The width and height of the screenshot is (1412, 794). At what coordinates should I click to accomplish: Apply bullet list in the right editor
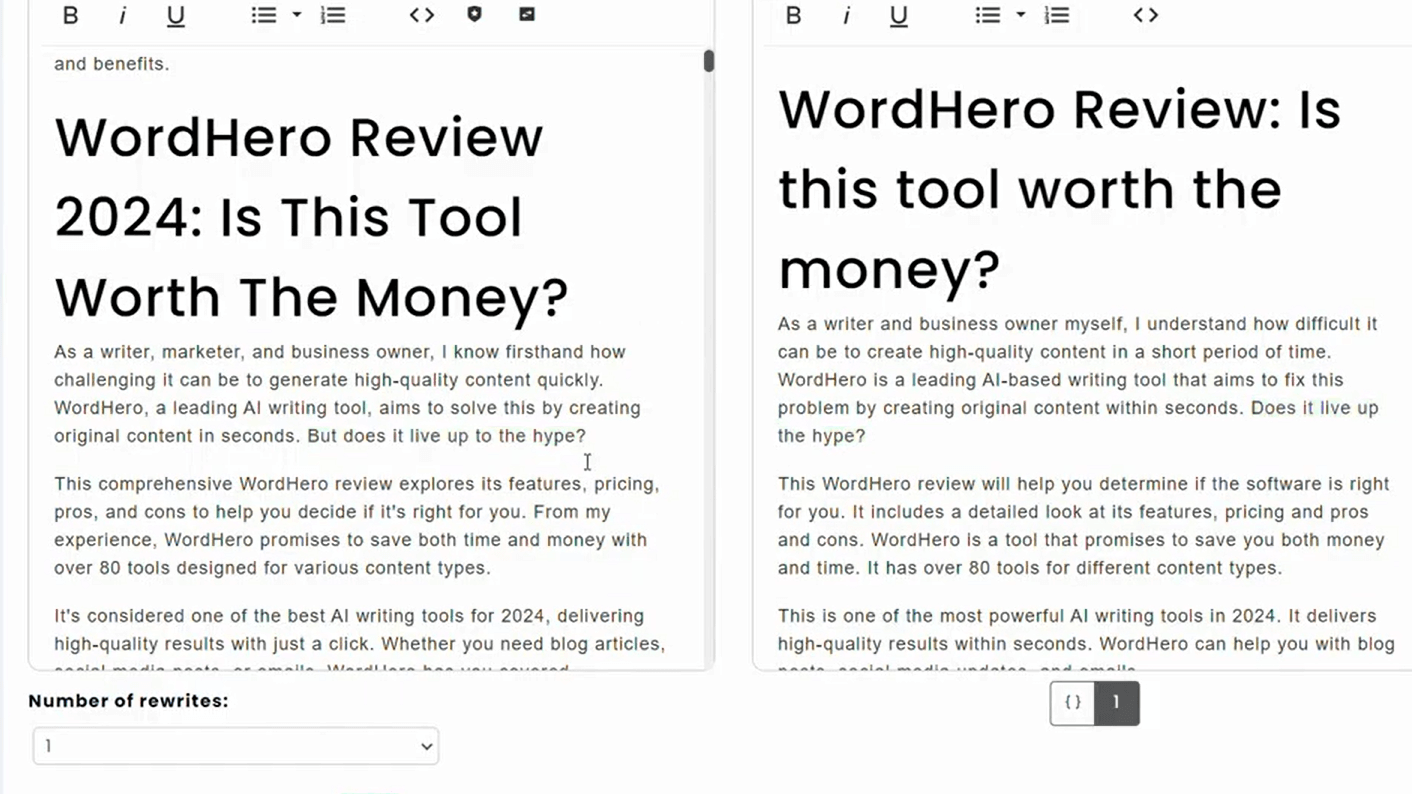click(988, 15)
